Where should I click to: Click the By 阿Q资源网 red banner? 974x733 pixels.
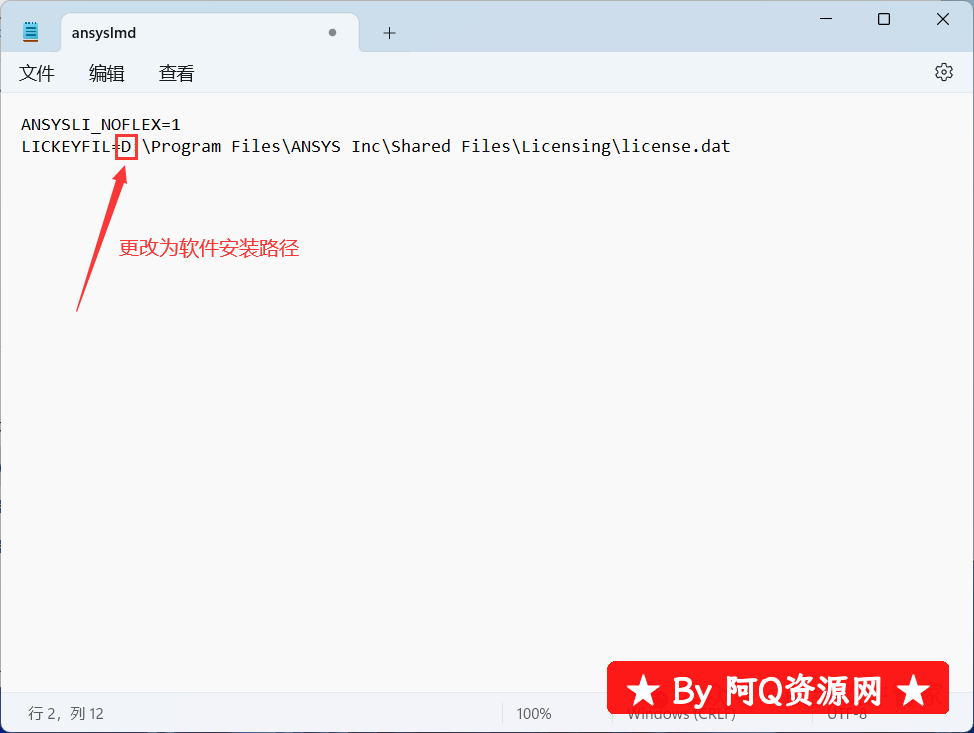click(778, 688)
